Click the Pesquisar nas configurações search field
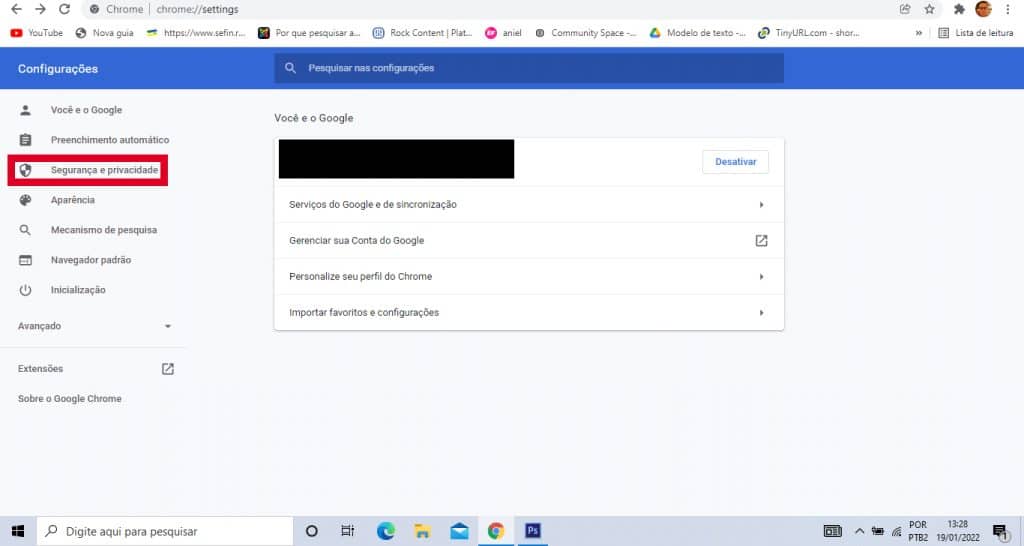This screenshot has width=1024, height=546. (x=529, y=68)
